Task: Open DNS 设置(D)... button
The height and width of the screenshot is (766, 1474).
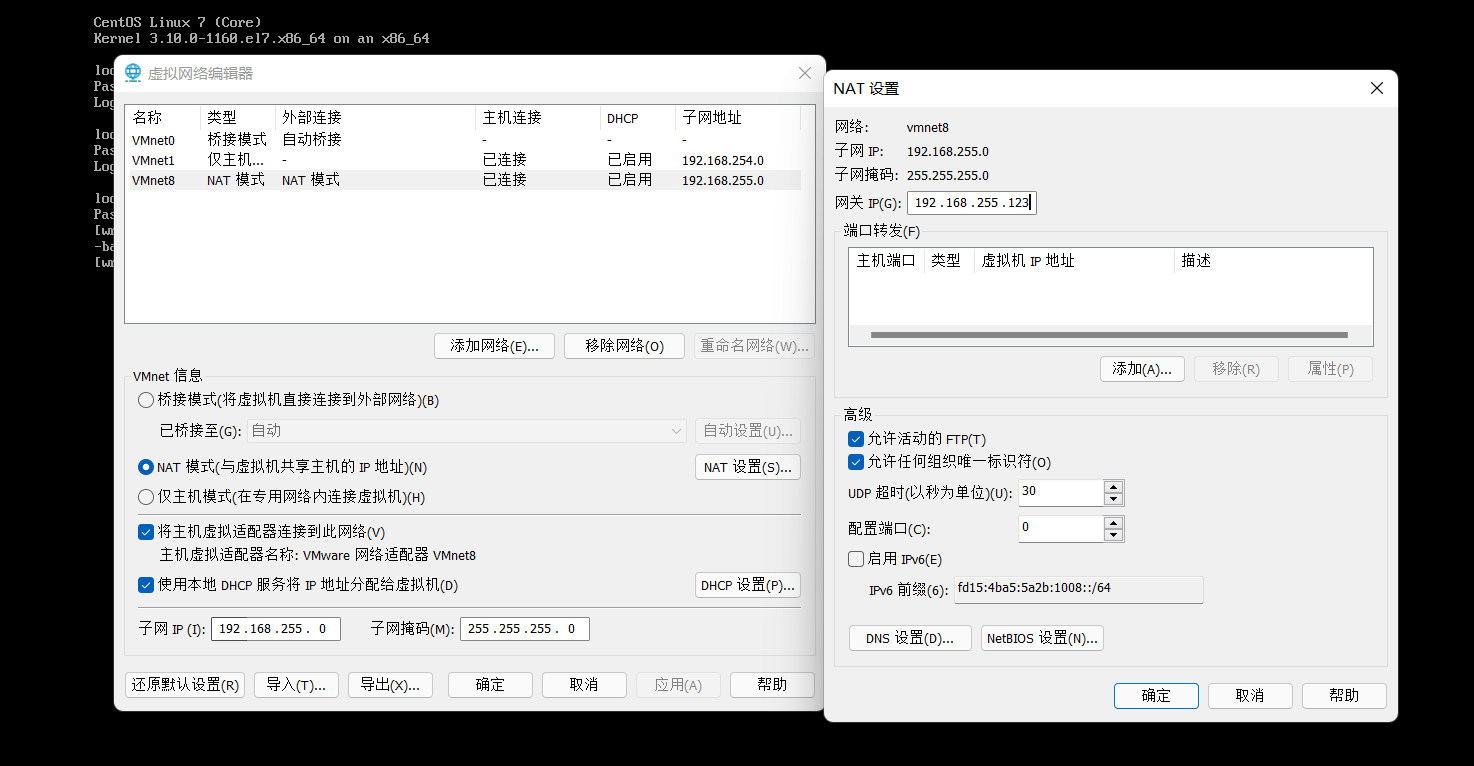Action: coord(910,638)
